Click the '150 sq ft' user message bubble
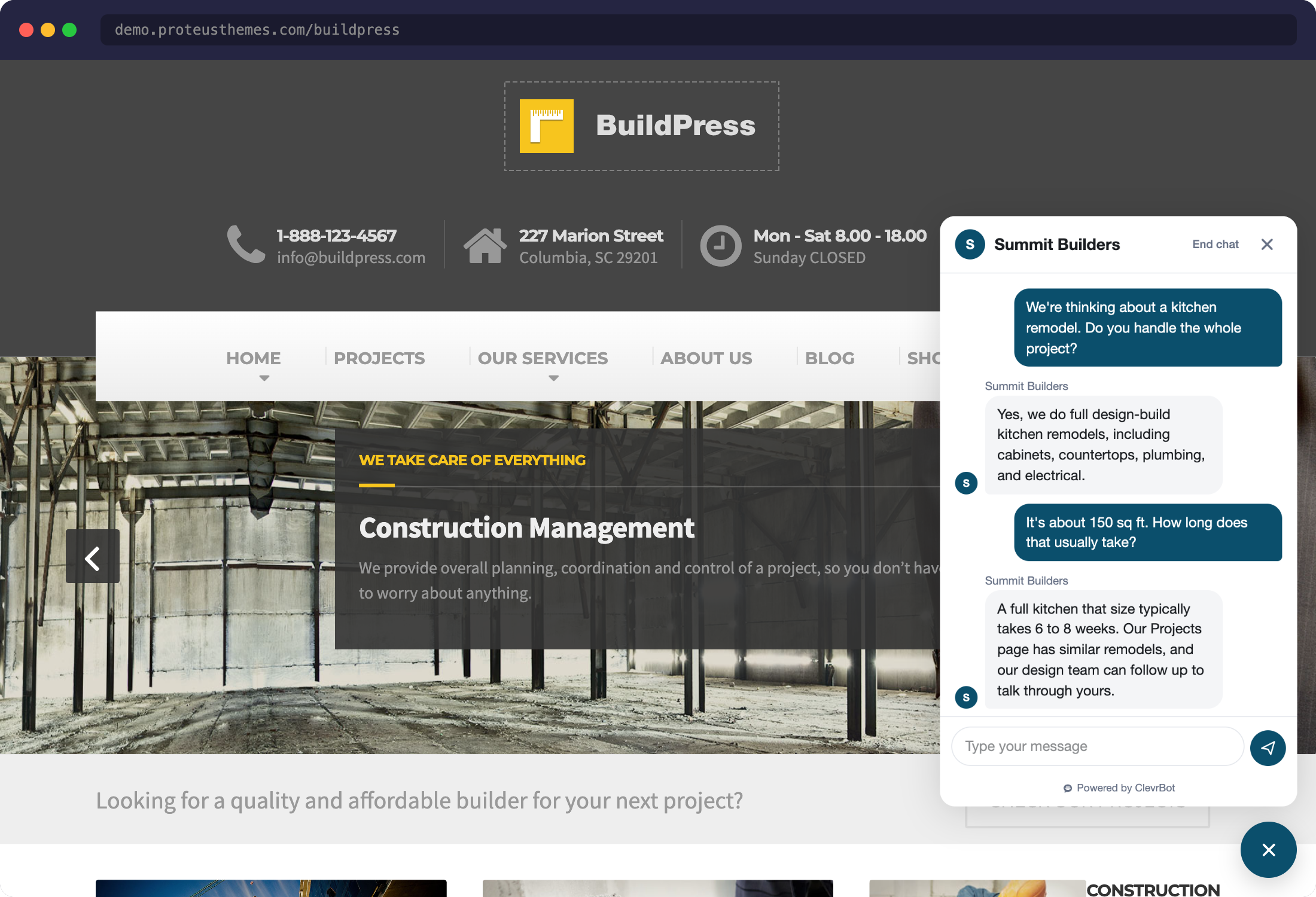Viewport: 1316px width, 897px height. pyautogui.click(x=1148, y=532)
